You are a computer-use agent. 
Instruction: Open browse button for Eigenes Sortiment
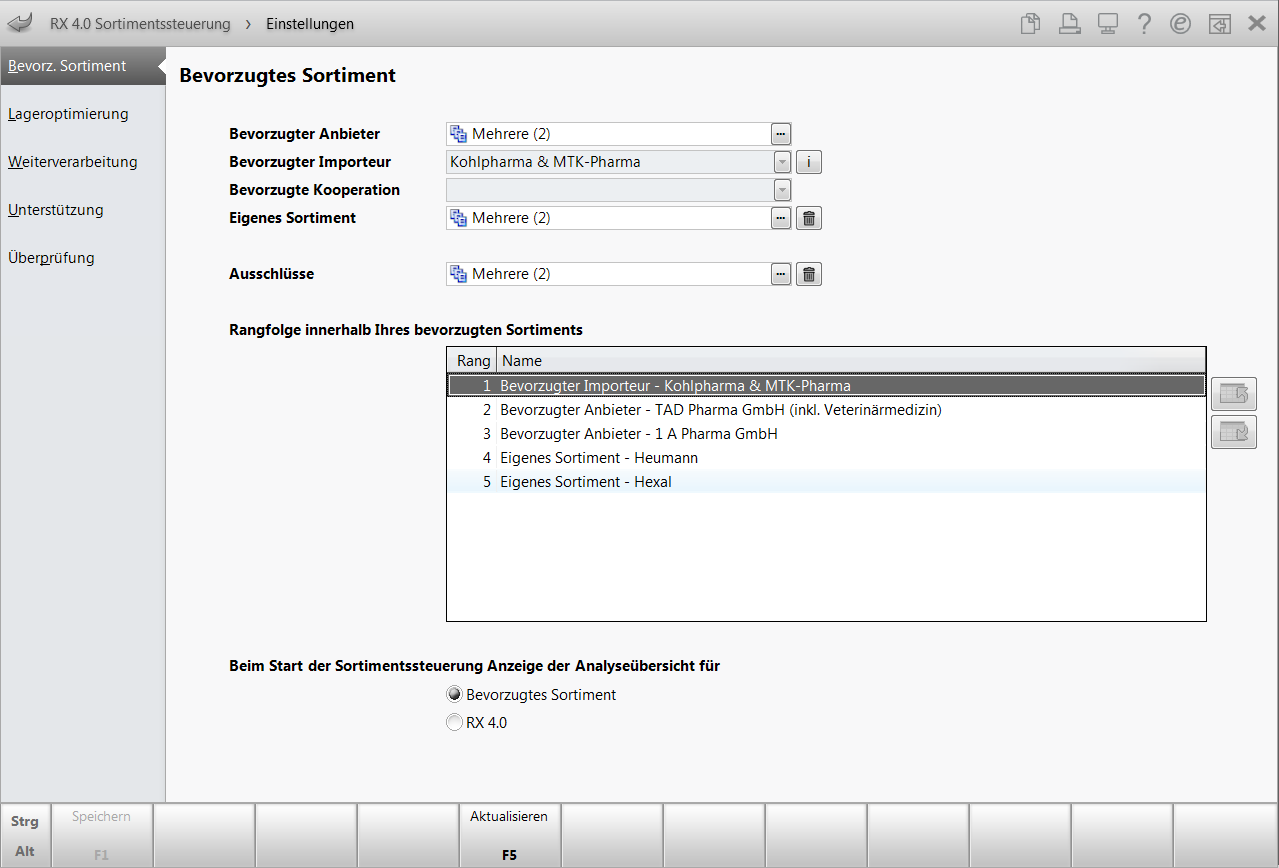(x=781, y=218)
